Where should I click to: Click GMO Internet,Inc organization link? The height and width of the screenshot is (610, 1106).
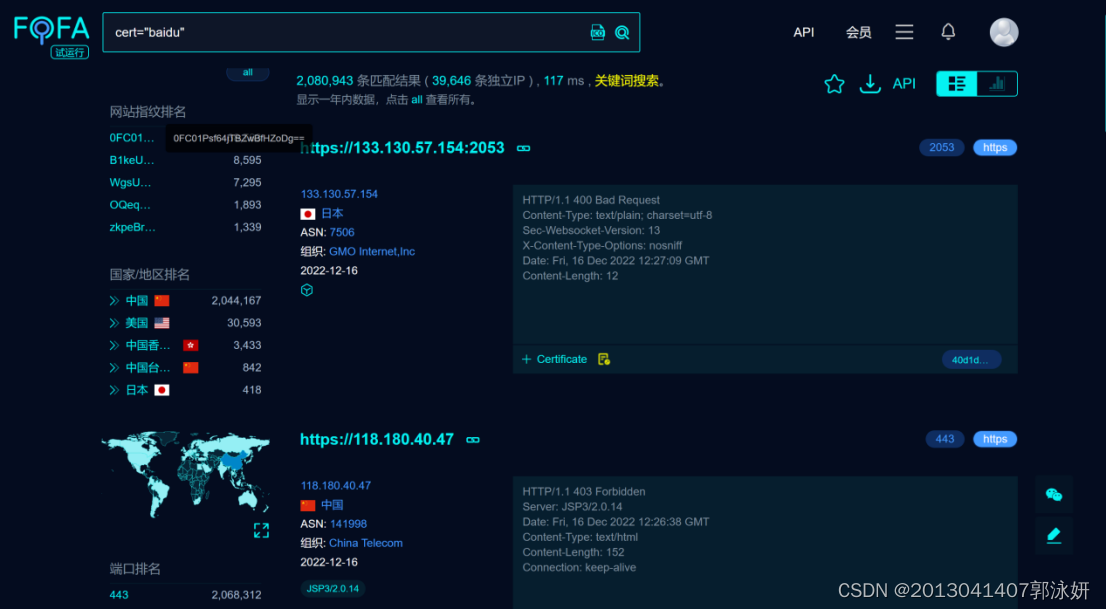click(372, 252)
